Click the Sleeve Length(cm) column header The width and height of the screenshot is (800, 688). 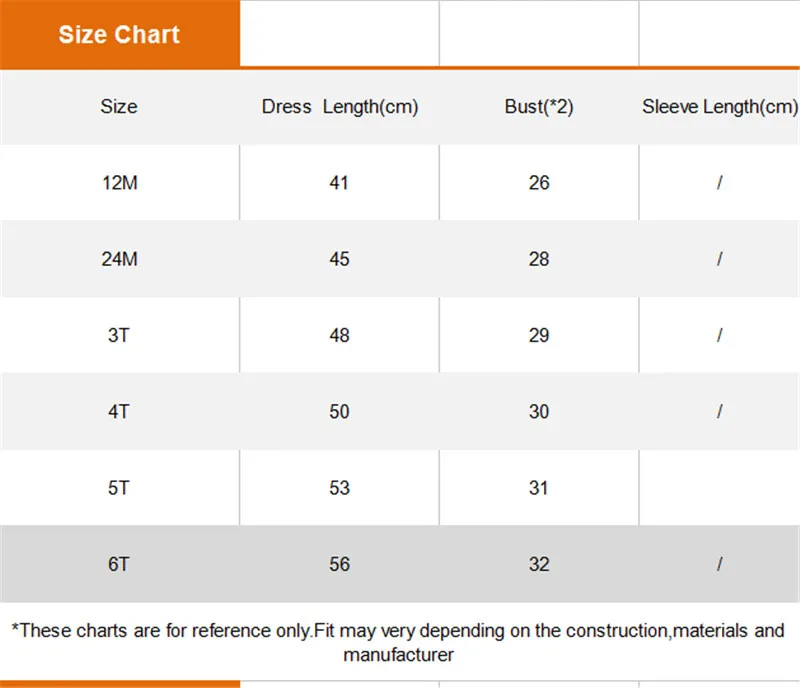pyautogui.click(x=719, y=107)
